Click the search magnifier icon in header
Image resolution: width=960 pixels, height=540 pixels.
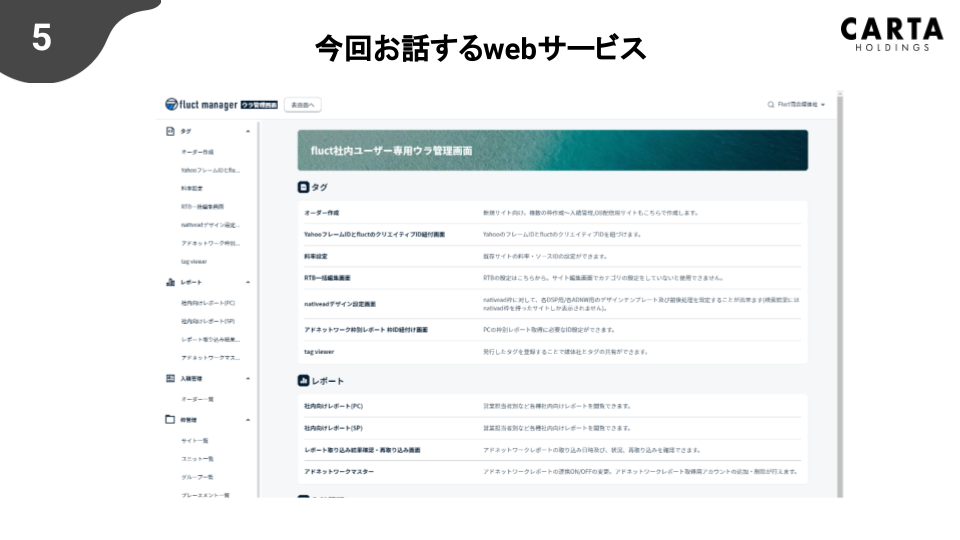(771, 105)
